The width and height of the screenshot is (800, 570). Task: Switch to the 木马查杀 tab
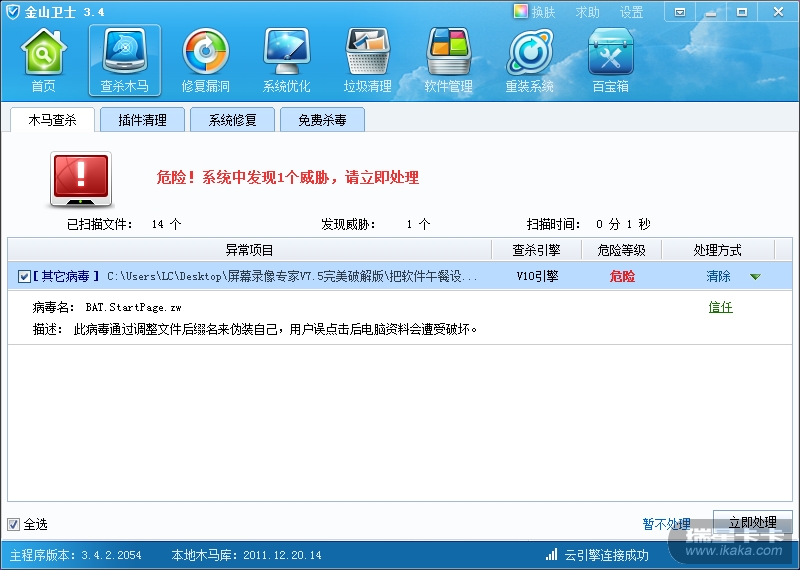click(53, 120)
